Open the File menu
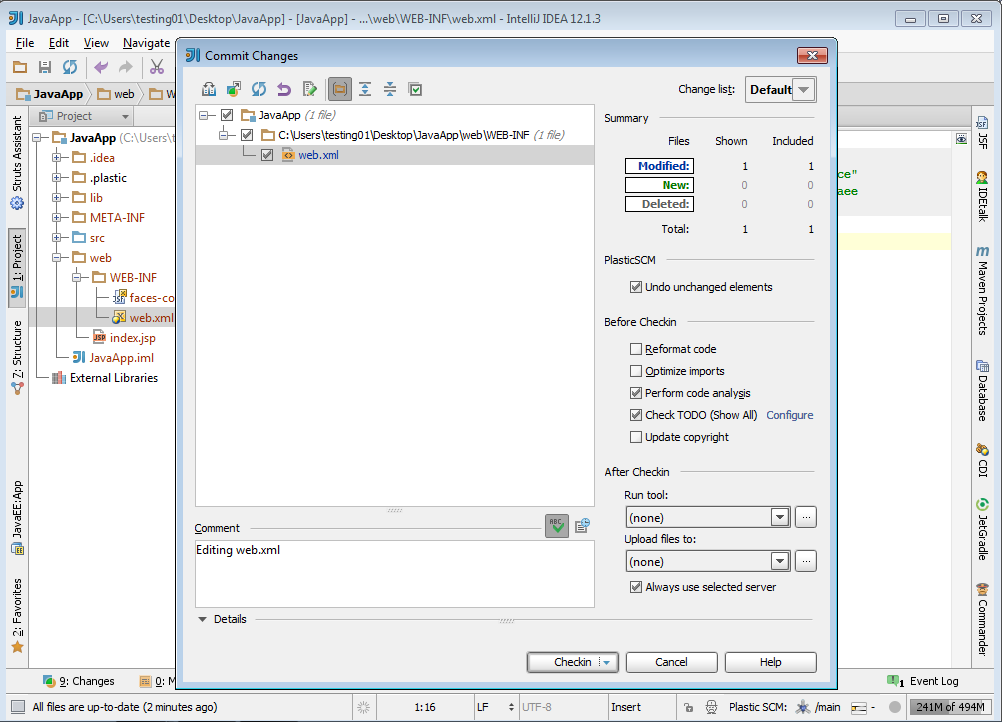1002x722 pixels. (25, 43)
